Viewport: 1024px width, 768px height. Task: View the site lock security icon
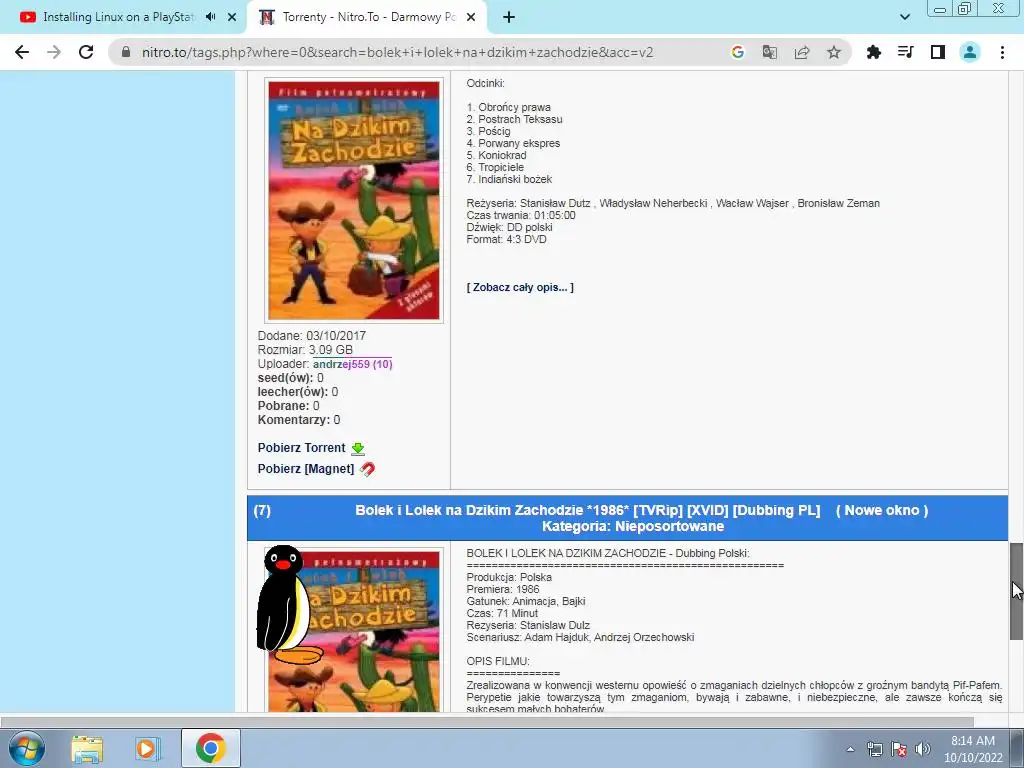126,52
